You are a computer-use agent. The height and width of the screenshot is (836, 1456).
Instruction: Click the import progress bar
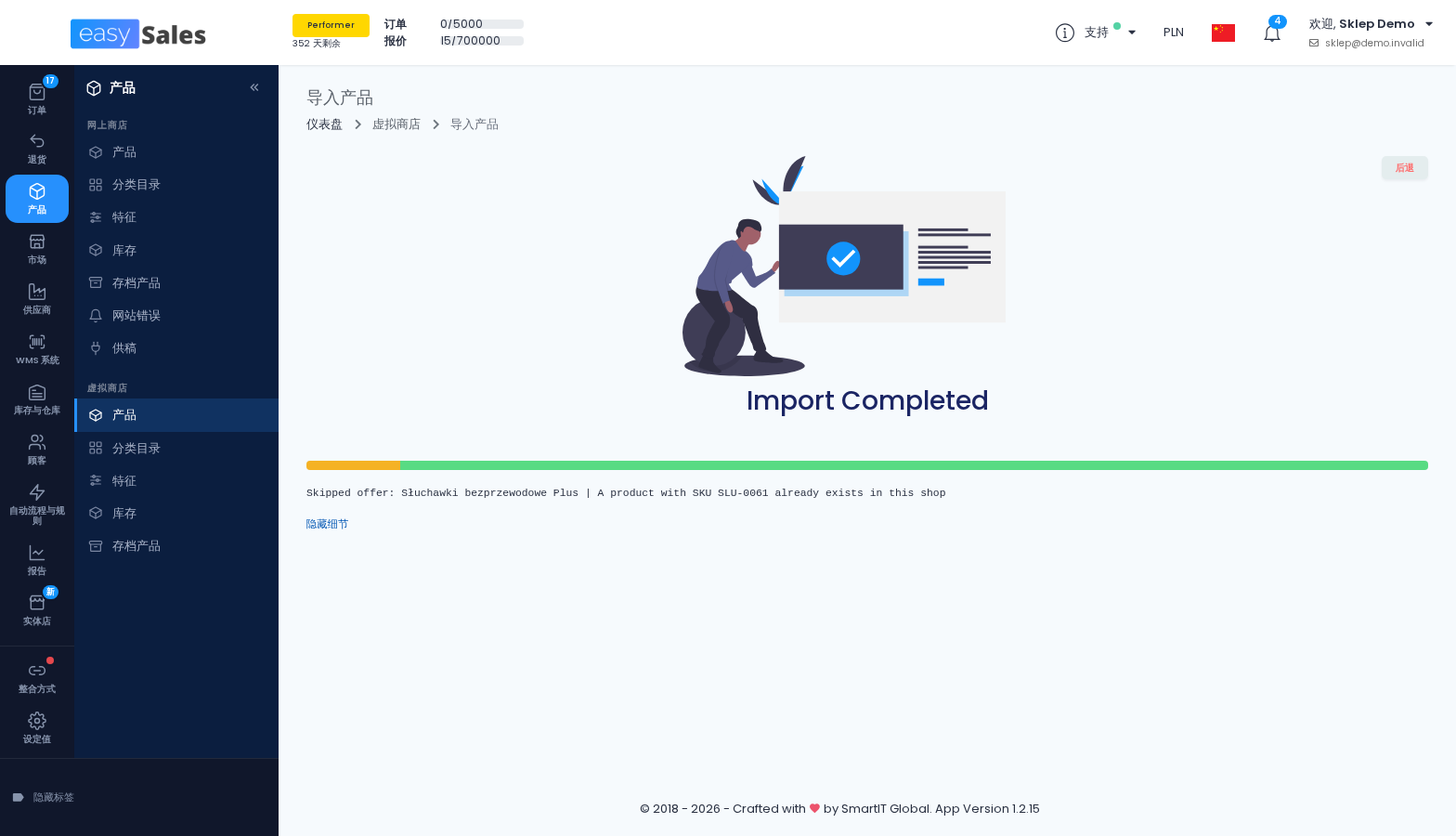click(867, 465)
